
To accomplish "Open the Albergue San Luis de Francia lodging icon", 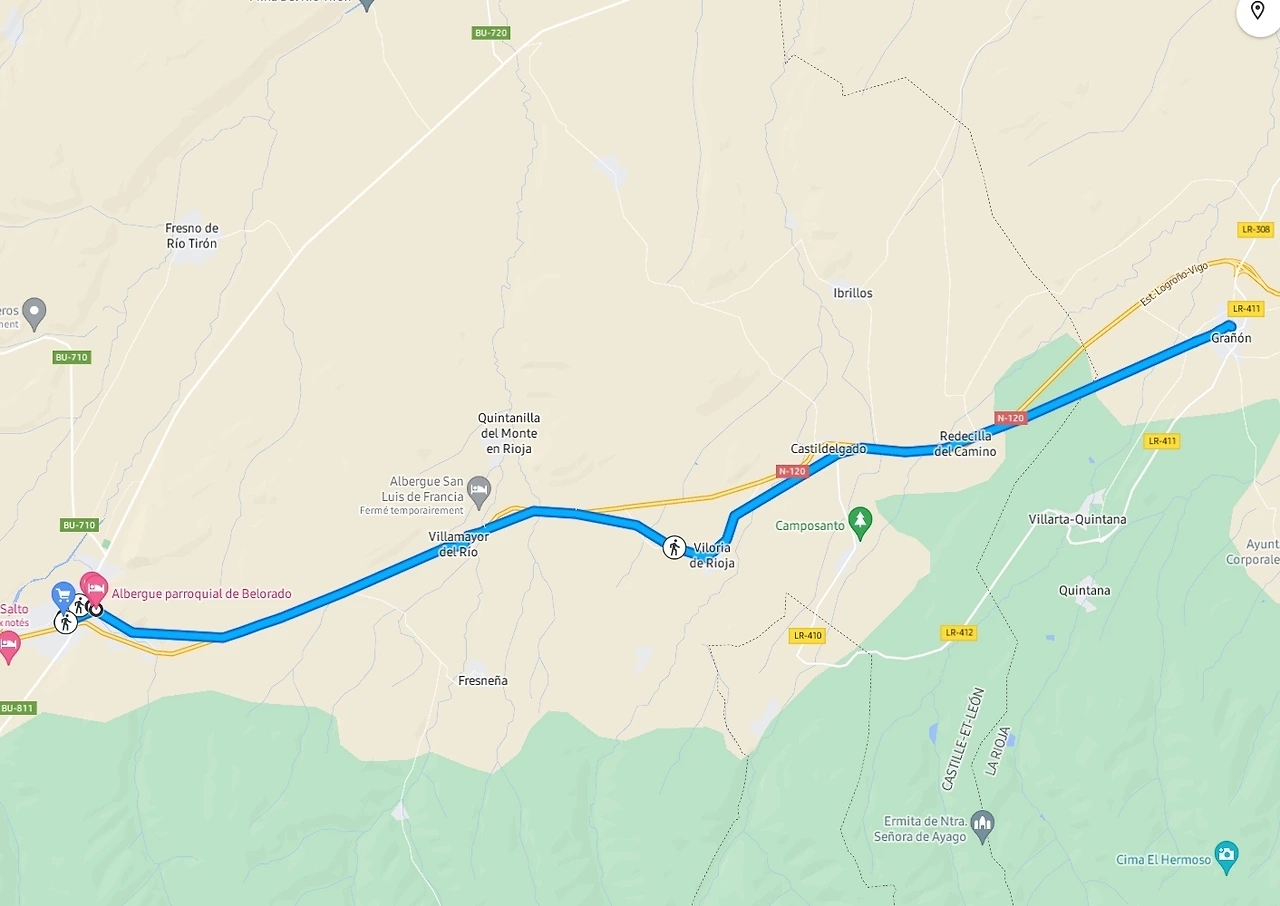I will point(479,491).
